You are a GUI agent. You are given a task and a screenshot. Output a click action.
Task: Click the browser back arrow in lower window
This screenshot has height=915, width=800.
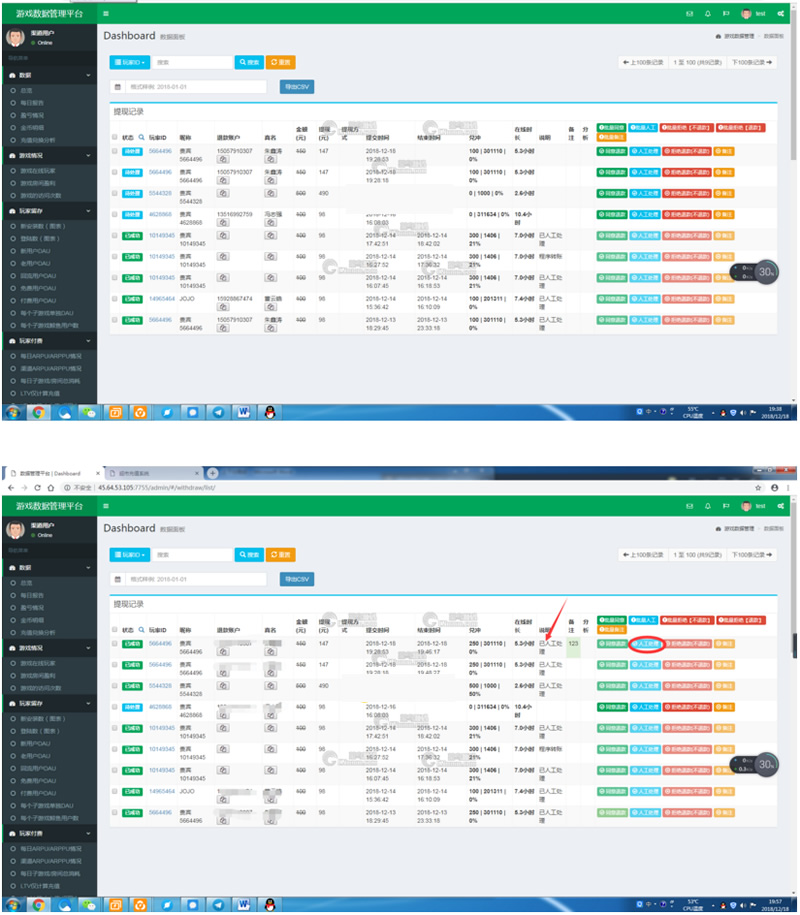(10, 487)
